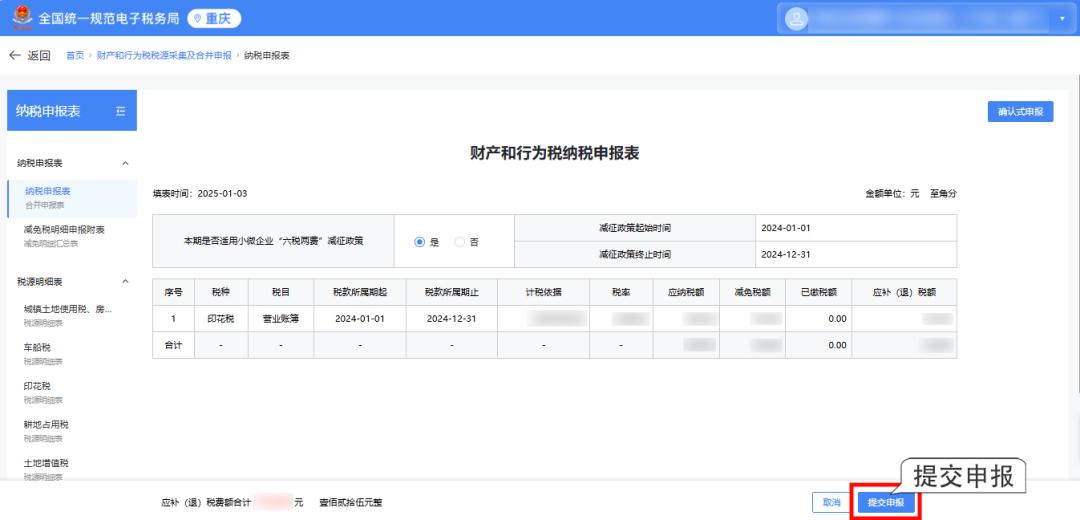
Task: Submit the declaration with 提交申报
Action: tap(885, 502)
